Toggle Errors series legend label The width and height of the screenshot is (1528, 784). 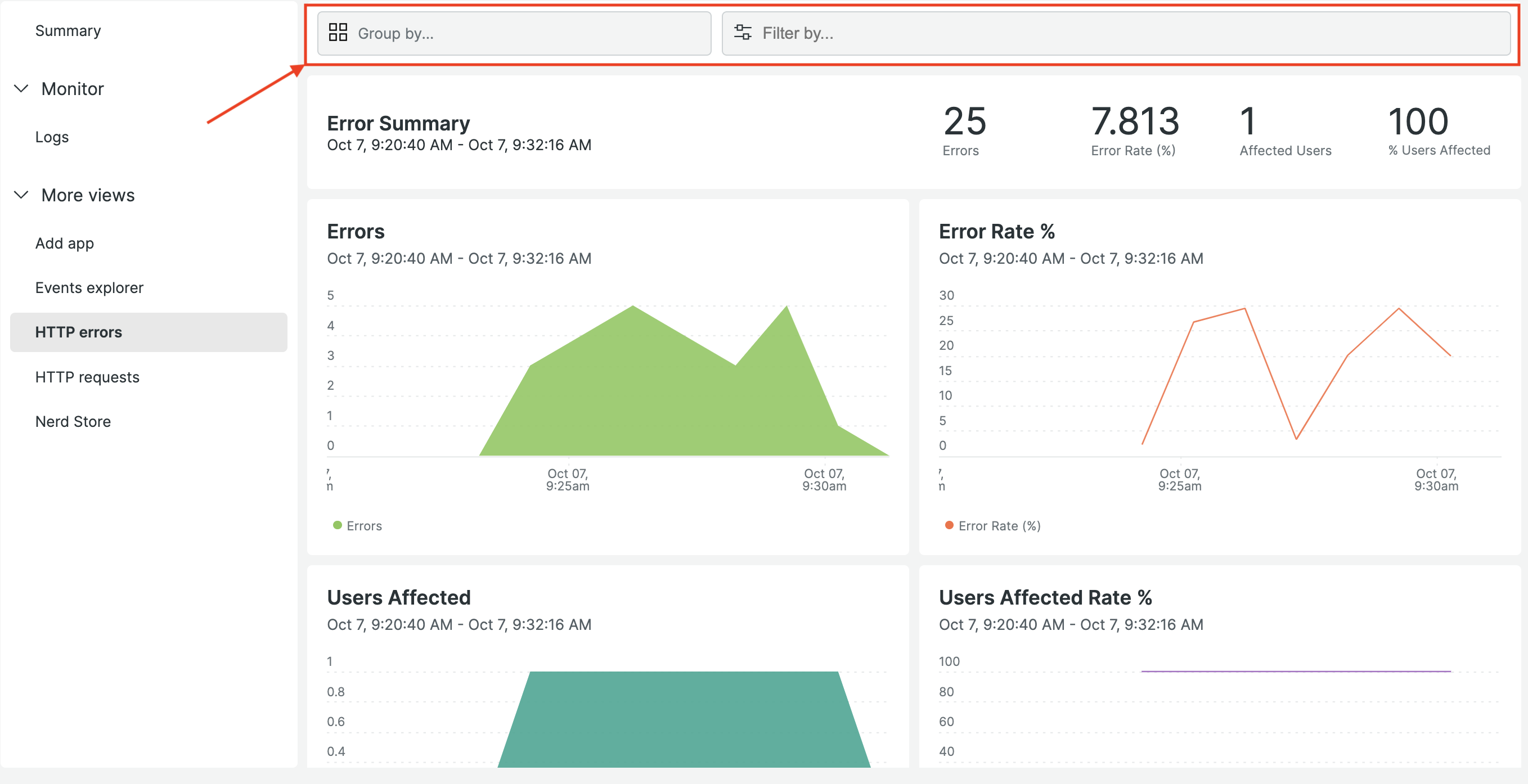click(363, 526)
